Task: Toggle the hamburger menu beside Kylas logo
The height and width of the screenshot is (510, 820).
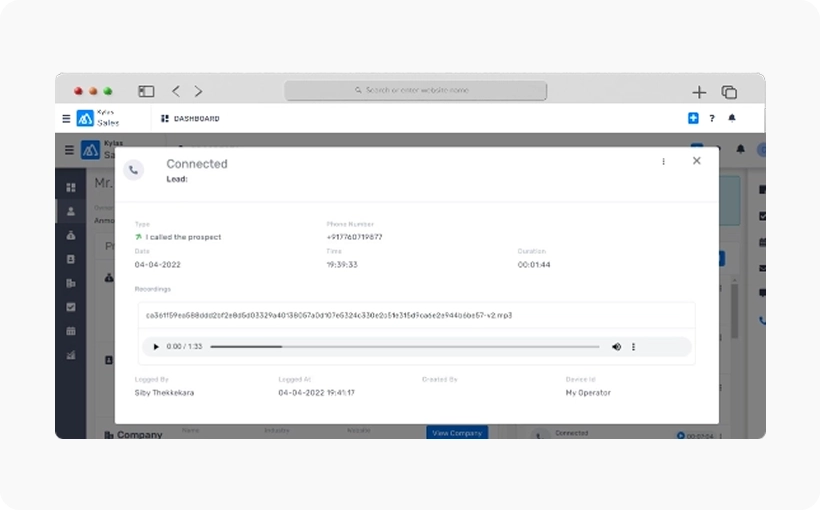Action: [x=66, y=118]
